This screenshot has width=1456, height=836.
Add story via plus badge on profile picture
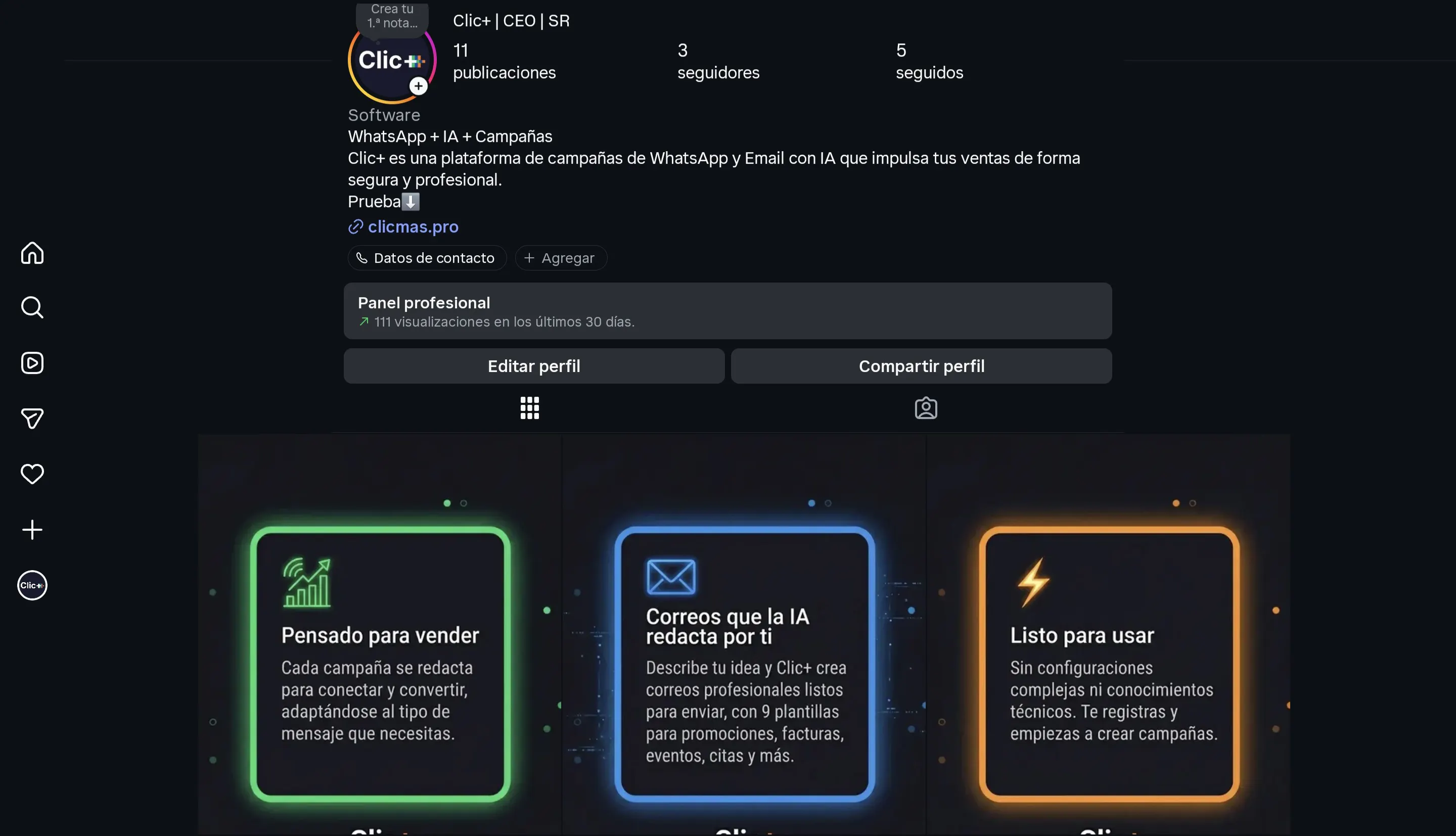[419, 86]
